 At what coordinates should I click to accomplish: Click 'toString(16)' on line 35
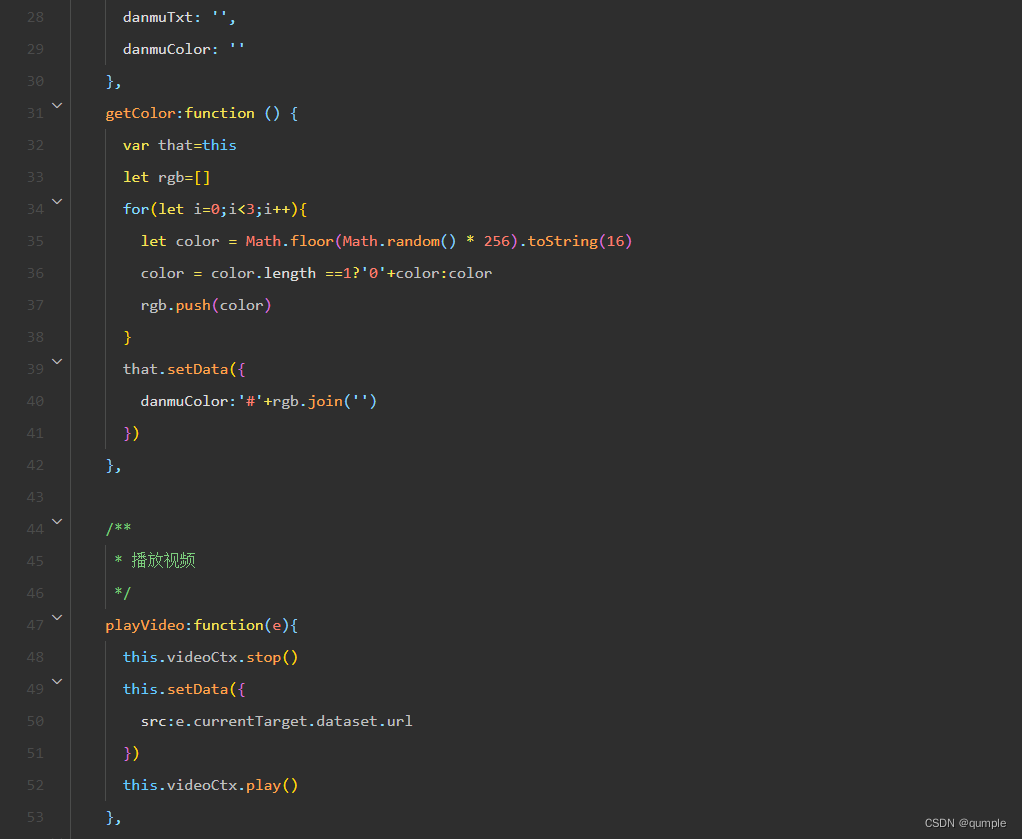tap(579, 241)
